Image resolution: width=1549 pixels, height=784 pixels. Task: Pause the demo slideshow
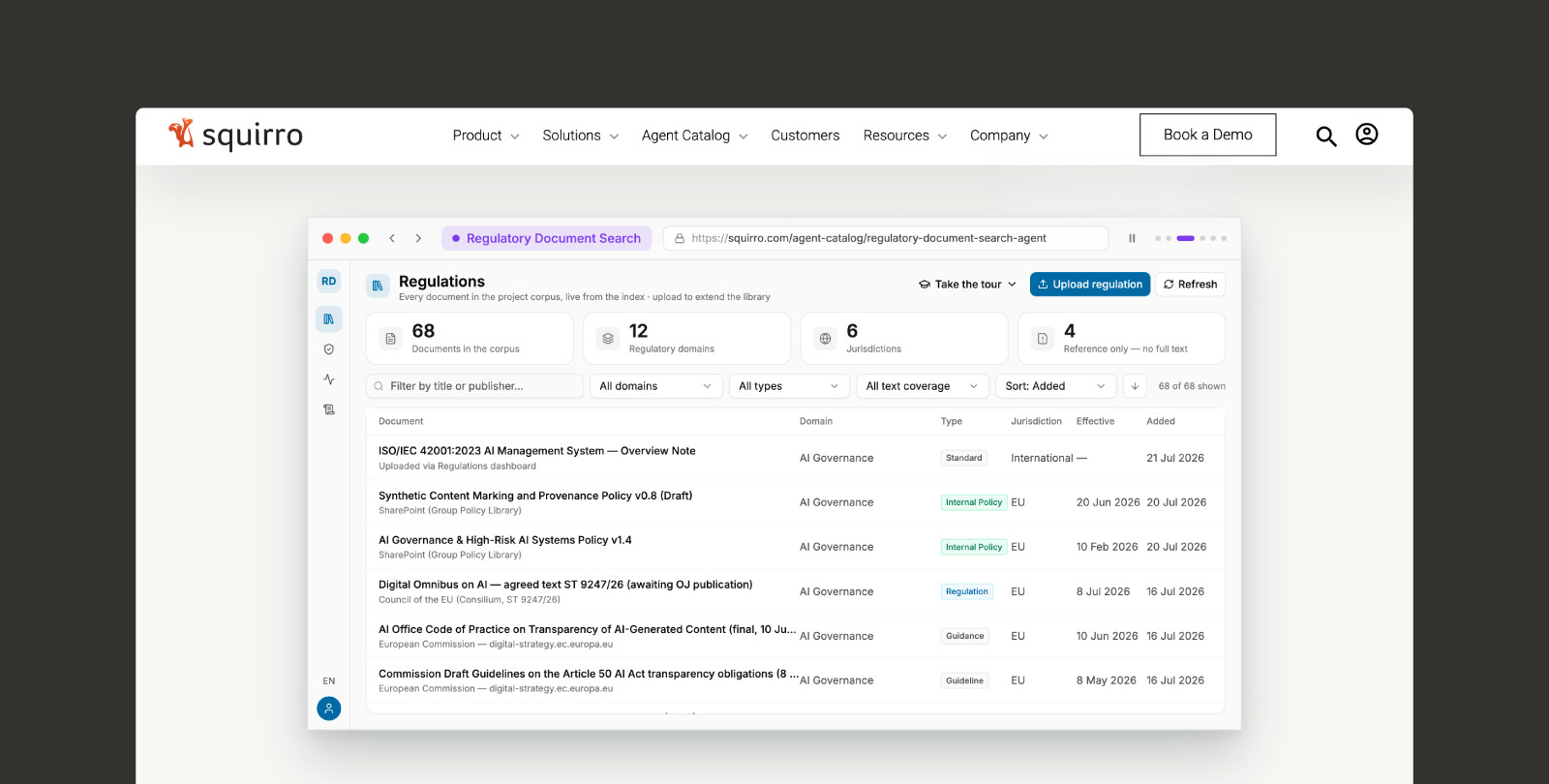pos(1132,238)
